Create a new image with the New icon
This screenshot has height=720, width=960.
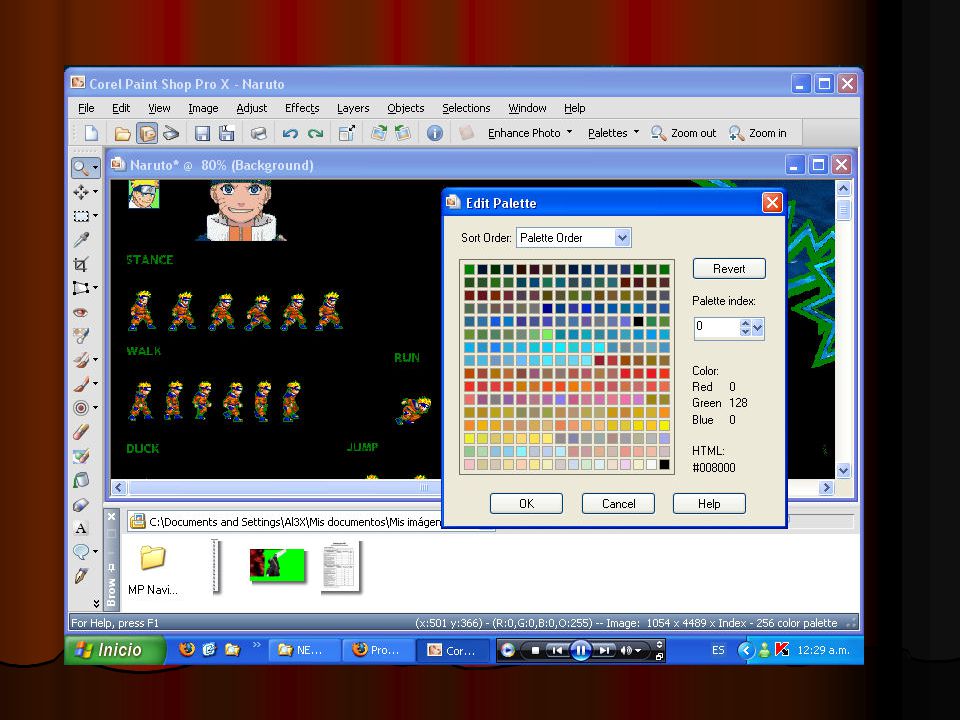click(x=91, y=133)
